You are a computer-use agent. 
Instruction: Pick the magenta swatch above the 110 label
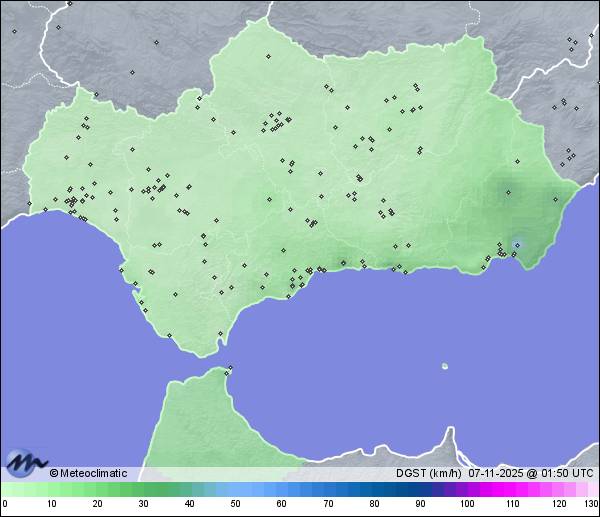[x=512, y=489]
